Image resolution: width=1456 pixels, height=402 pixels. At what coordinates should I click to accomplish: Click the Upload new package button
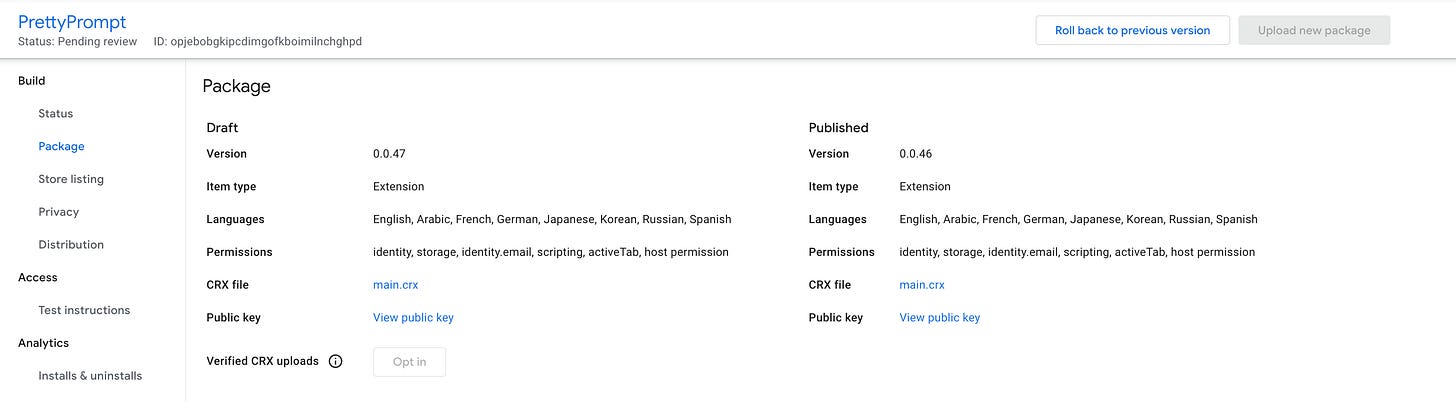(1314, 30)
